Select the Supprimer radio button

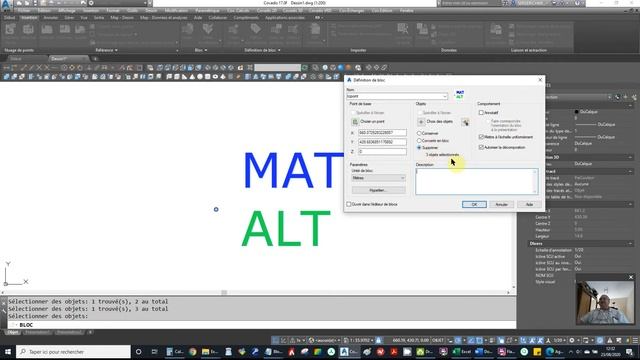[419, 147]
